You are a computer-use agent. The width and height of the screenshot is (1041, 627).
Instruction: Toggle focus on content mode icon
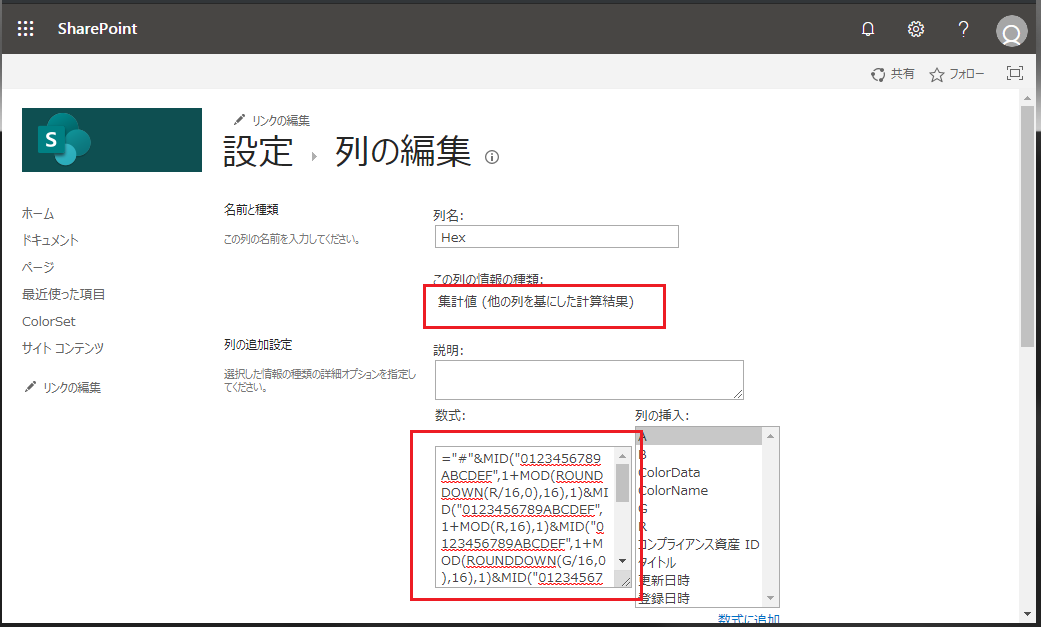pos(1014,73)
